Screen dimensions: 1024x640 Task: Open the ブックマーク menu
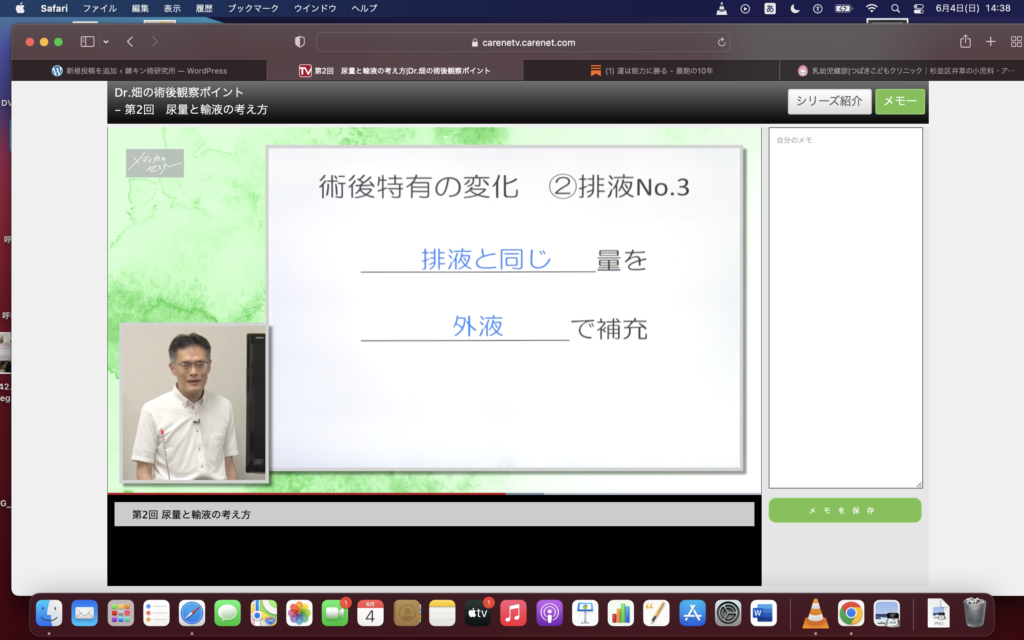(x=254, y=8)
